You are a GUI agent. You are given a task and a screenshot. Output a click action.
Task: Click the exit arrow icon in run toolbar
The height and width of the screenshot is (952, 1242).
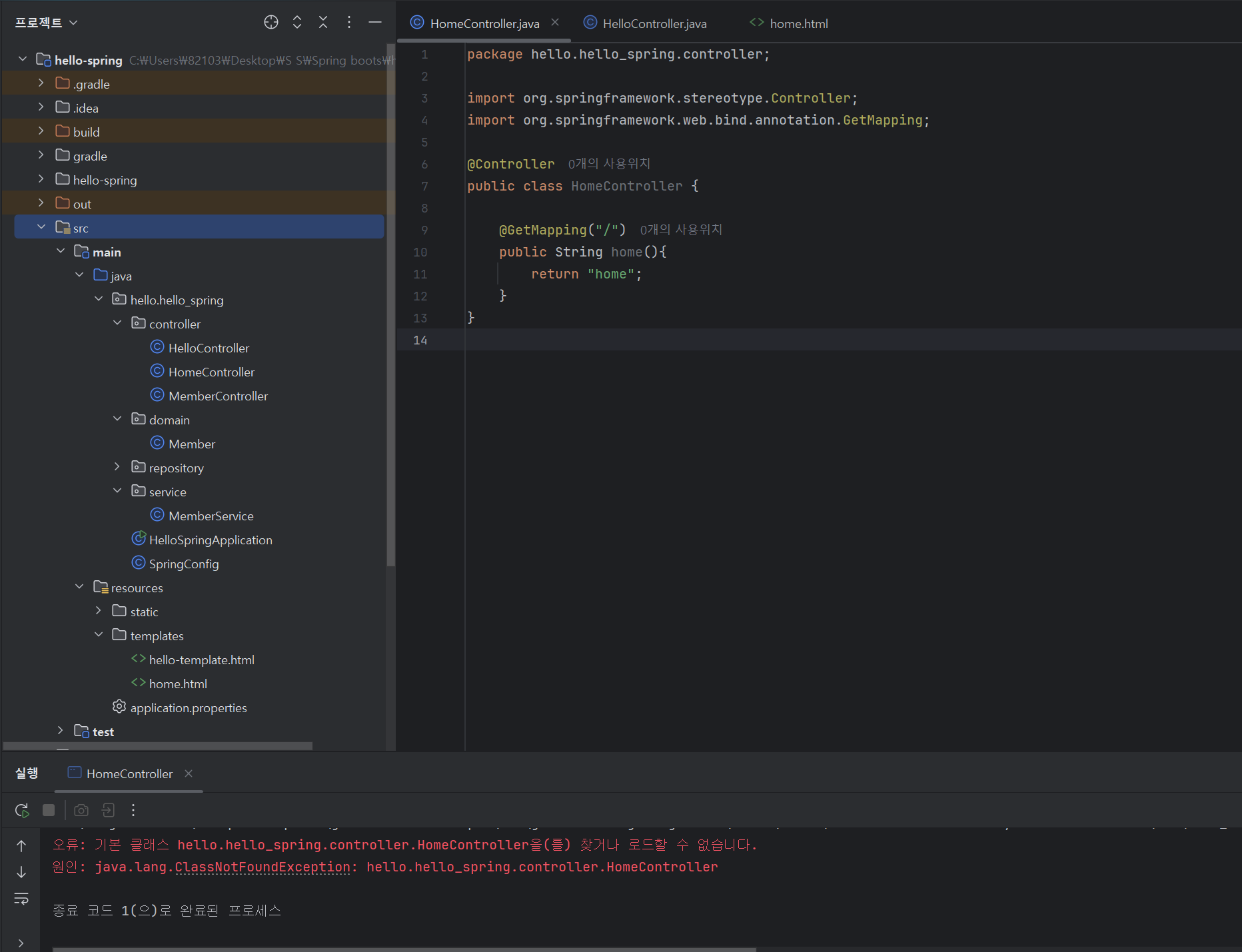click(x=108, y=810)
